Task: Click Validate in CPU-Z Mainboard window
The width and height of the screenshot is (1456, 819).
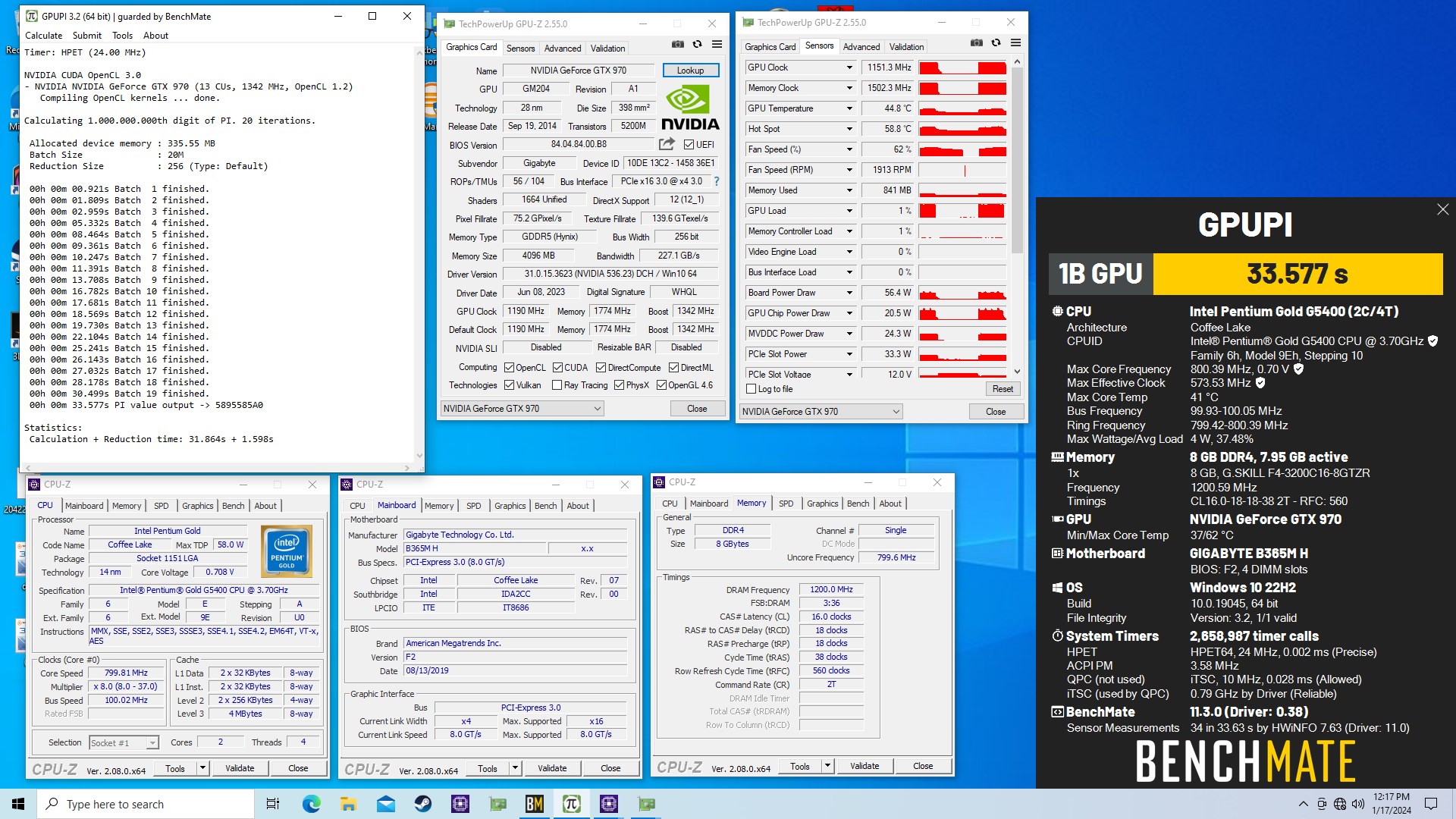Action: tap(552, 768)
